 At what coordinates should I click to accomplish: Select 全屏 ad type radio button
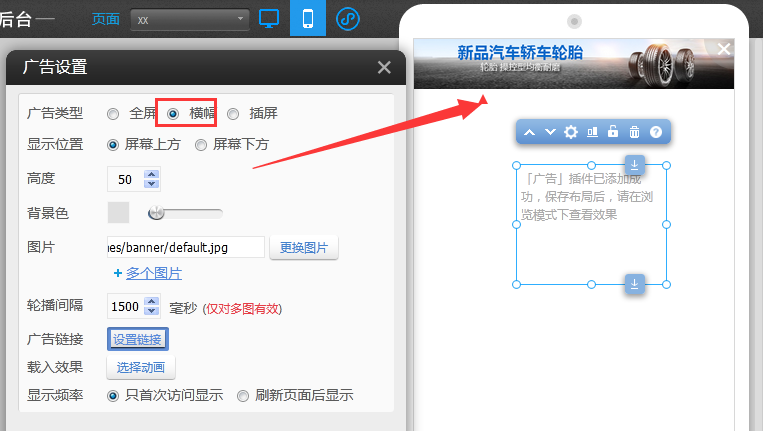pyautogui.click(x=113, y=114)
